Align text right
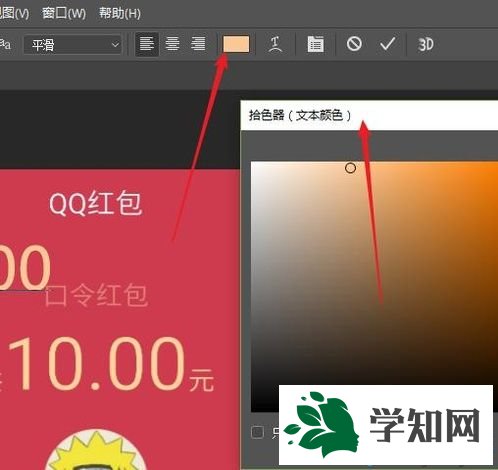Viewport: 498px width, 470px height. click(198, 44)
